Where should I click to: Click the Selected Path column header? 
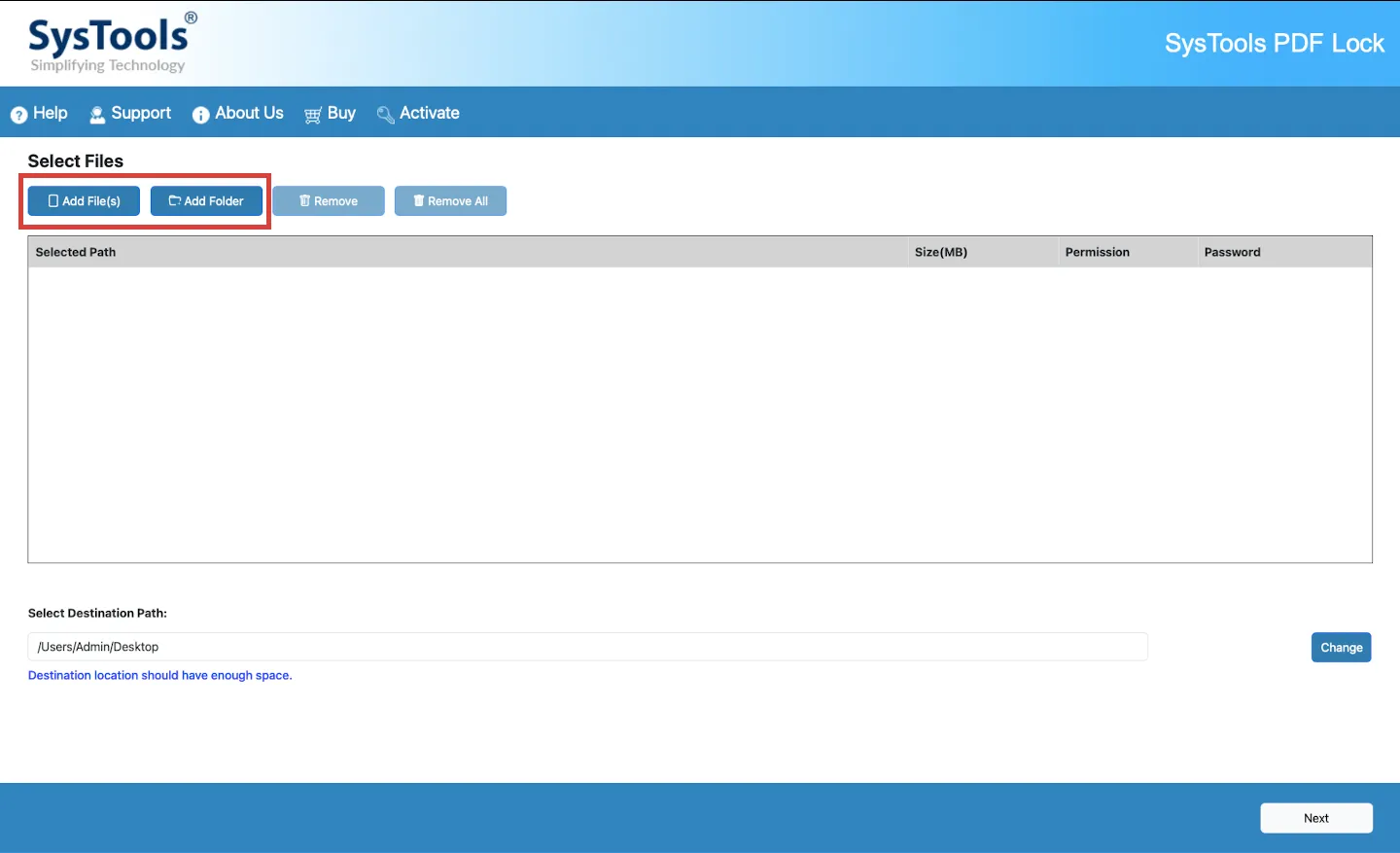[468, 252]
